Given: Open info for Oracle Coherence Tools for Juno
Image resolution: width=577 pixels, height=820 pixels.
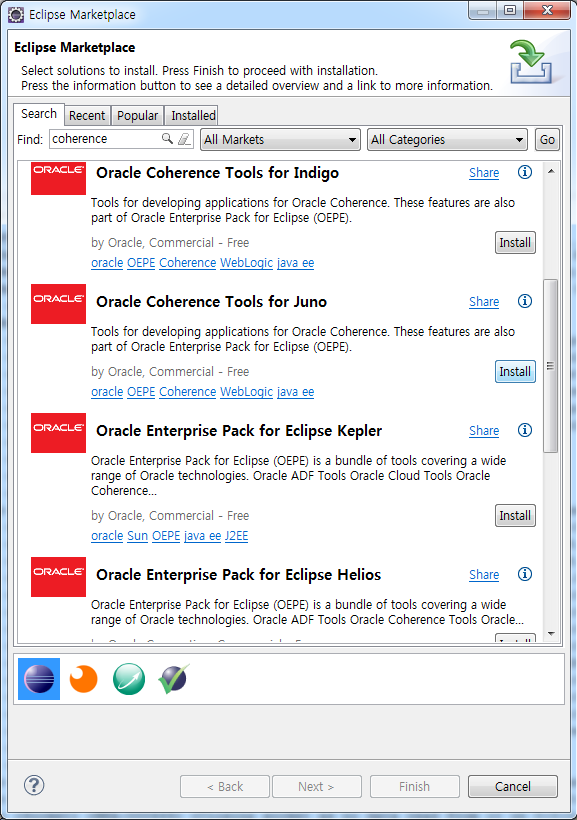Looking at the screenshot, I should coord(525,301).
